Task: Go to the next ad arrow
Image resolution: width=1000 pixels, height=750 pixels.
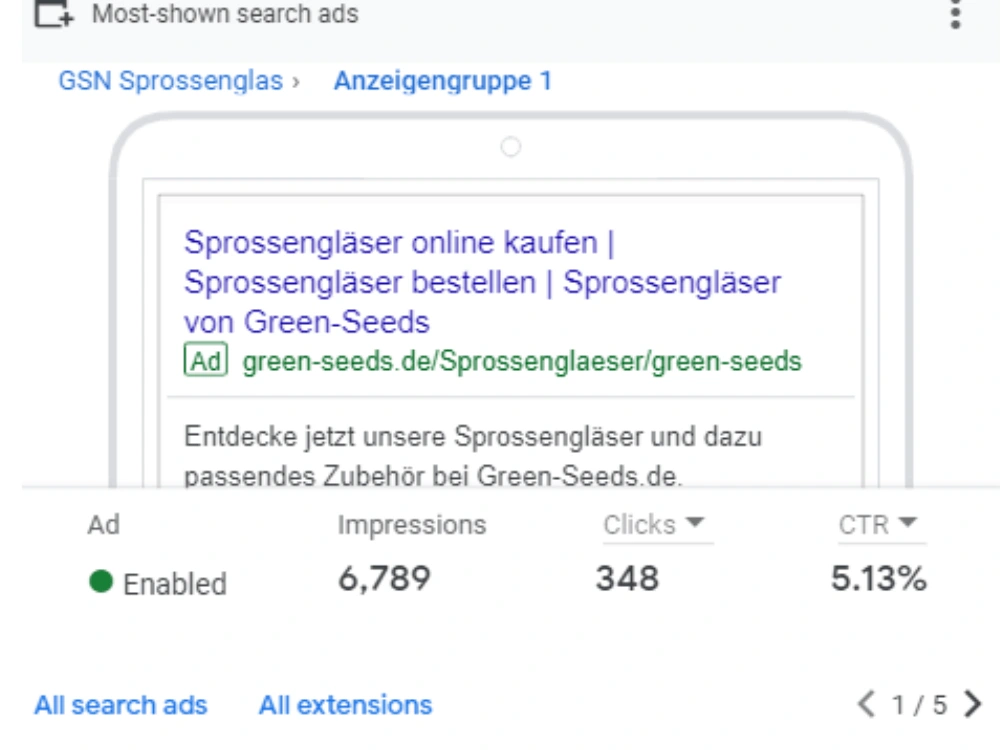Action: pos(973,704)
